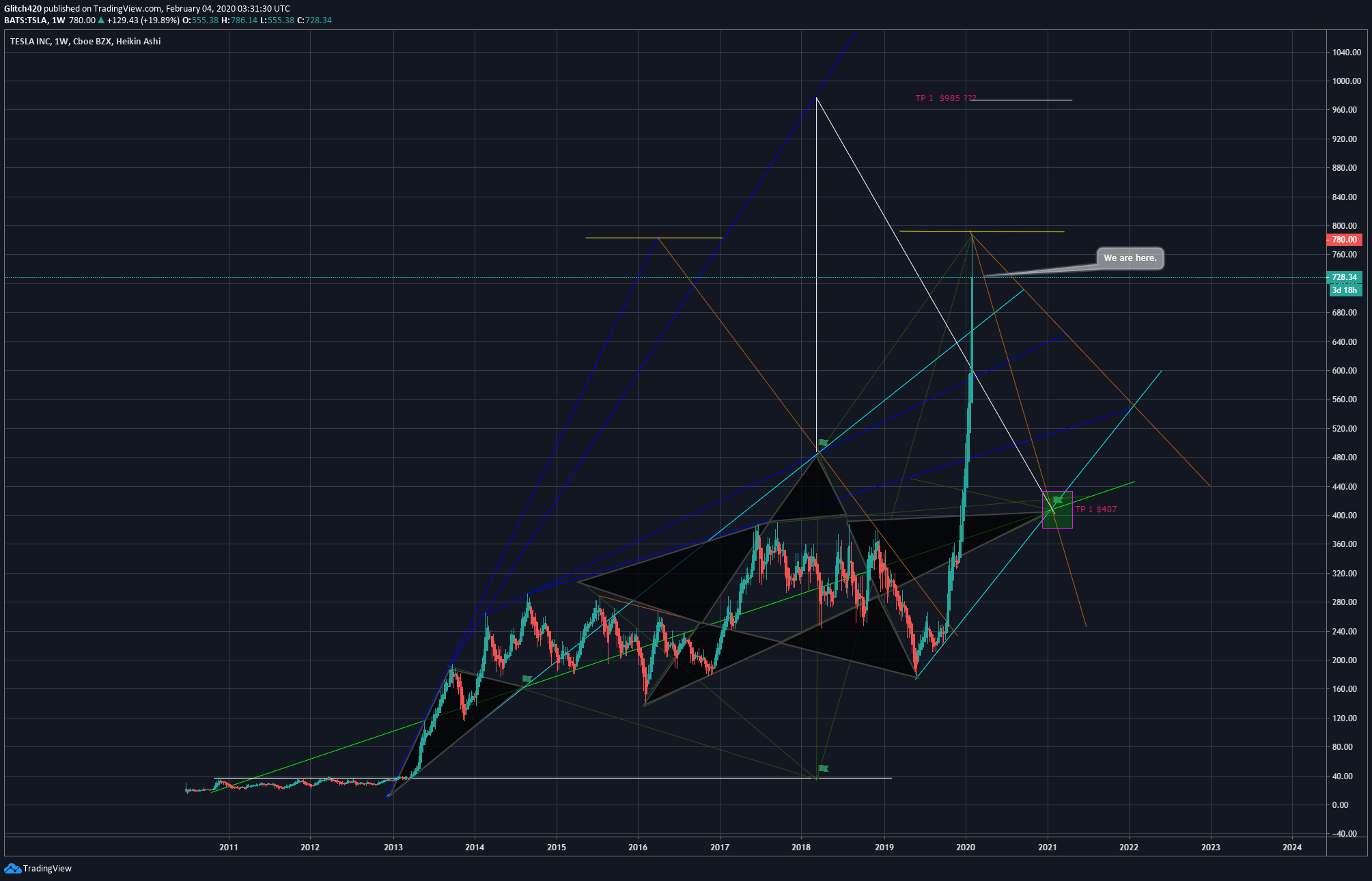The width and height of the screenshot is (1372, 881).
Task: Click the 520.00 price axis label
Action: [1345, 429]
